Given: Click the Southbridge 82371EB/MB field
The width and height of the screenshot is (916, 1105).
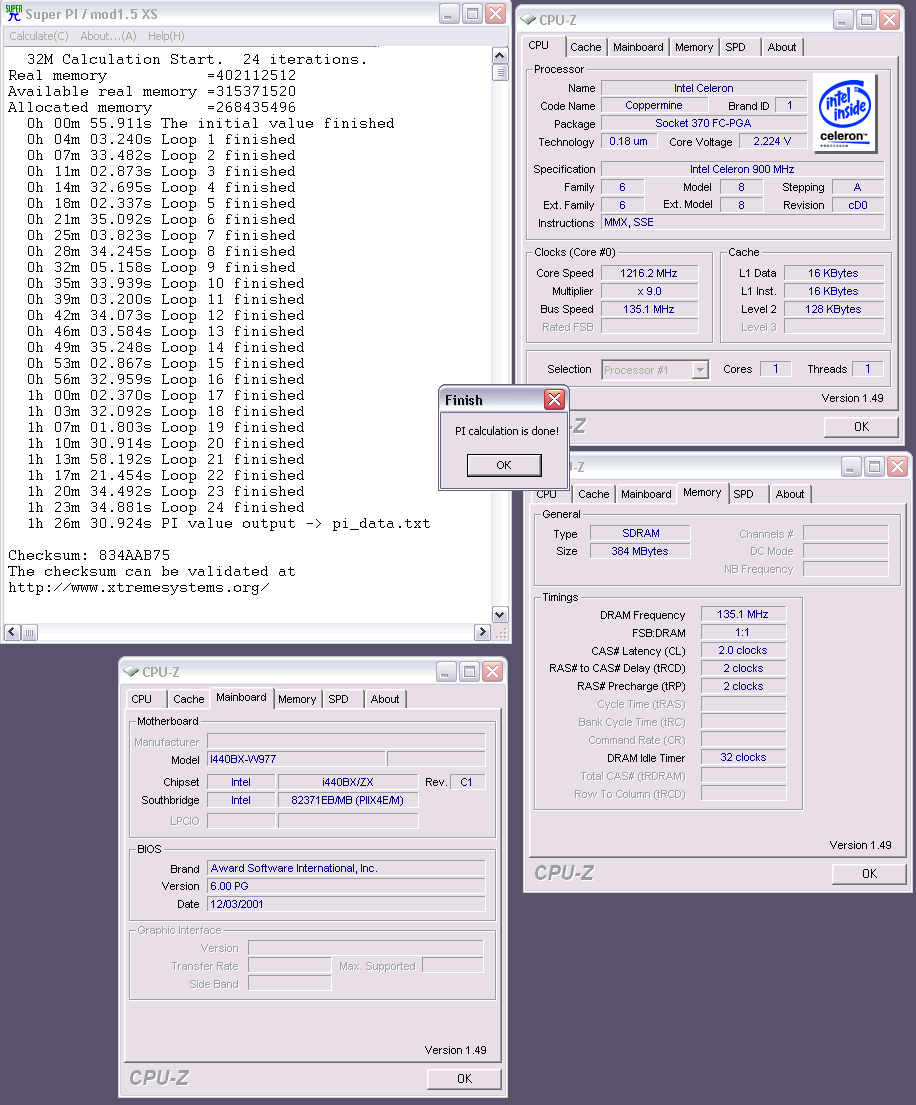Looking at the screenshot, I should [x=348, y=800].
